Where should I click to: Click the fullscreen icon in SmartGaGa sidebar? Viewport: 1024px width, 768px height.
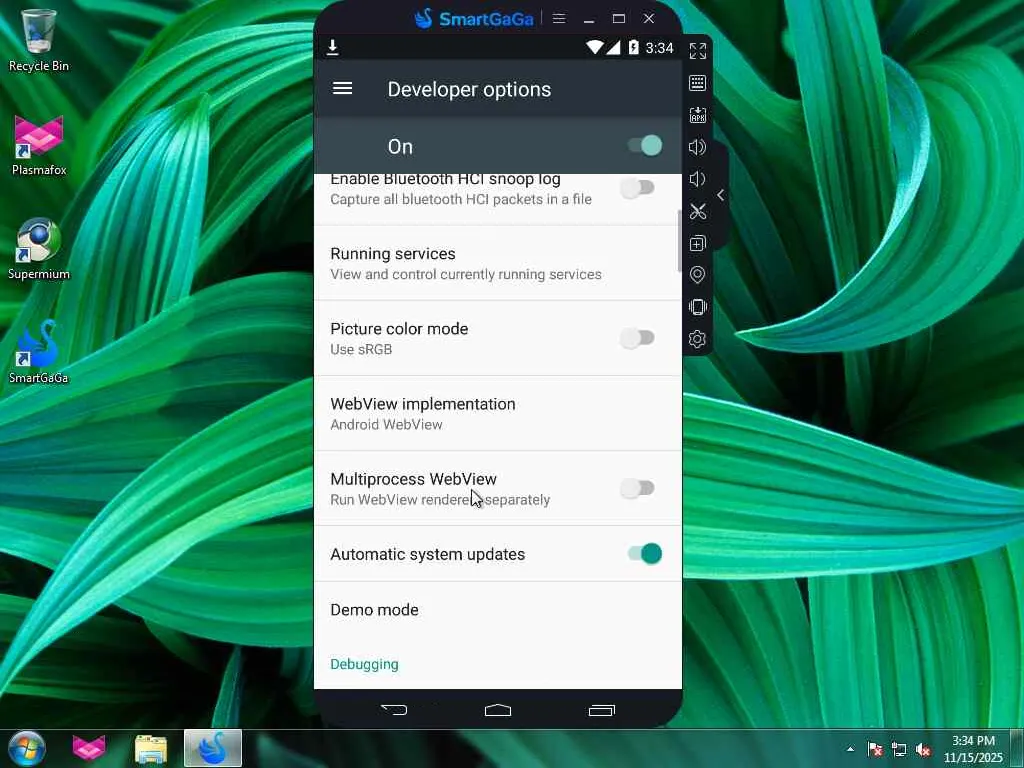pos(697,51)
